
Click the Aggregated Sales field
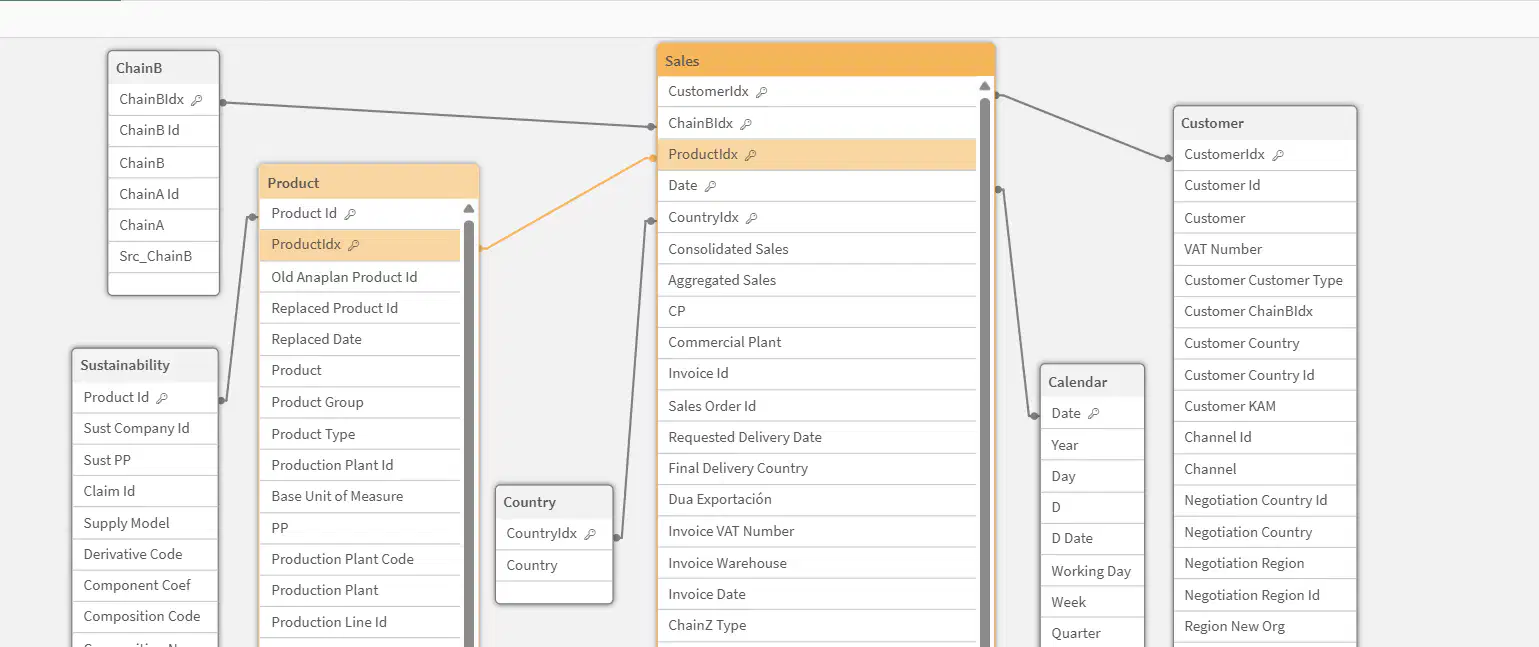817,280
